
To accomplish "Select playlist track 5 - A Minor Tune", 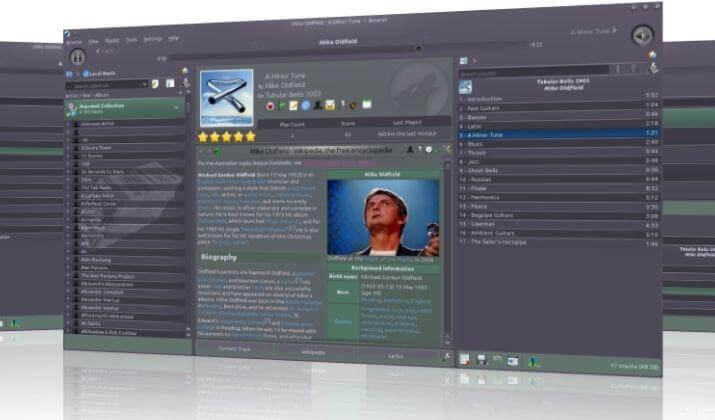I will tap(559, 134).
